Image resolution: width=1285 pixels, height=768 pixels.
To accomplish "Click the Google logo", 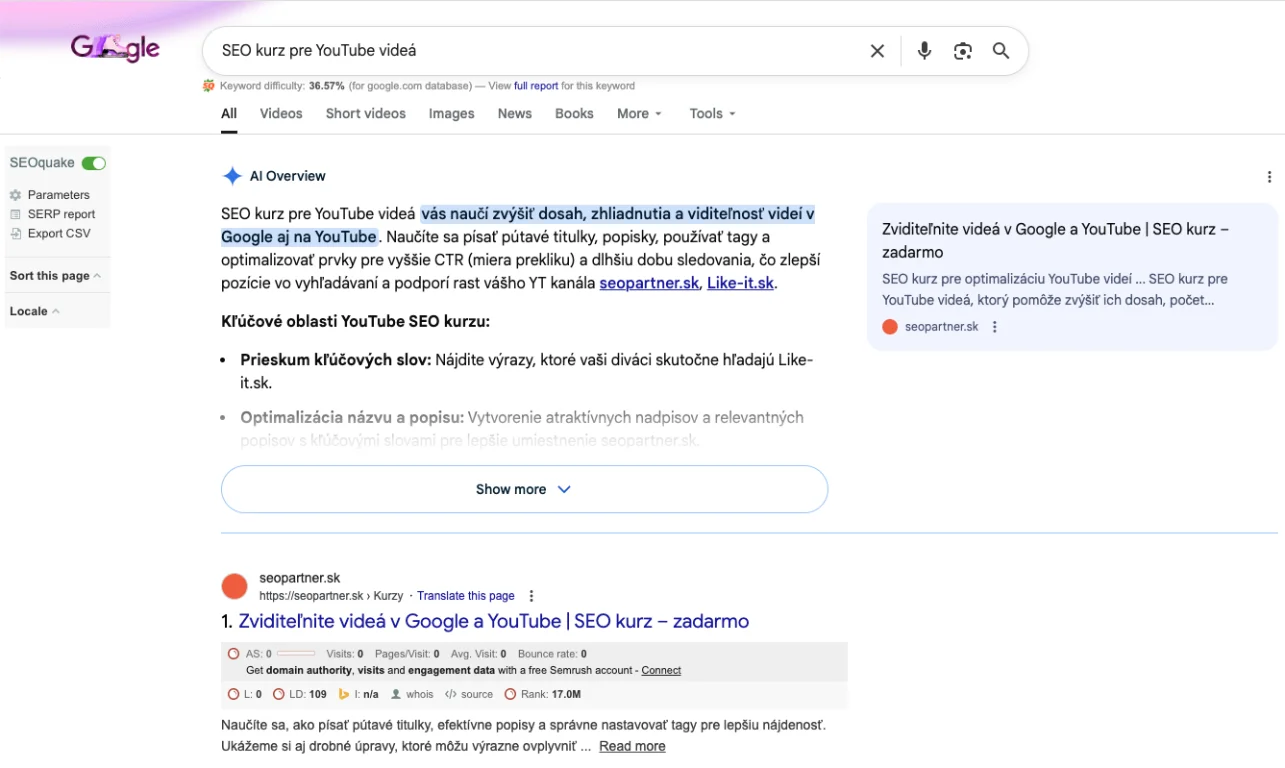I will point(115,48).
